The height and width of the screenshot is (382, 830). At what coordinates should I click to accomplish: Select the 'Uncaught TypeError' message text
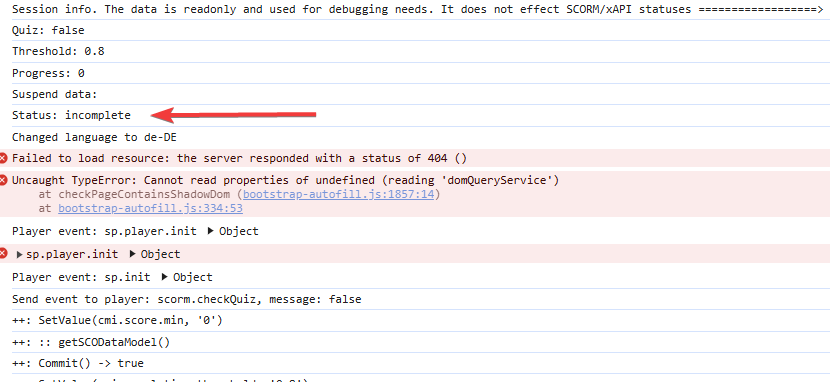pos(286,180)
